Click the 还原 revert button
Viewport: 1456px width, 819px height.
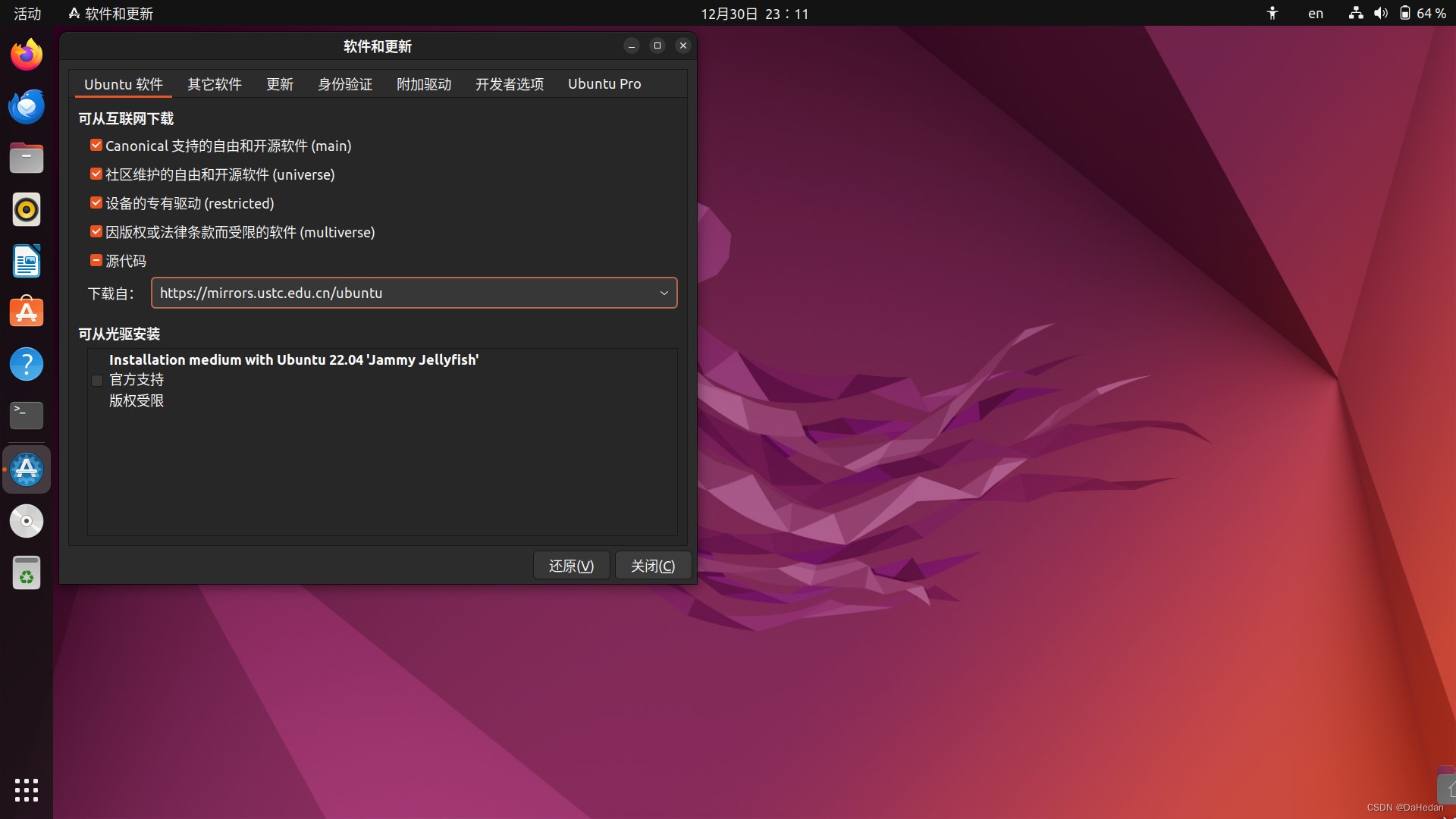(x=571, y=565)
